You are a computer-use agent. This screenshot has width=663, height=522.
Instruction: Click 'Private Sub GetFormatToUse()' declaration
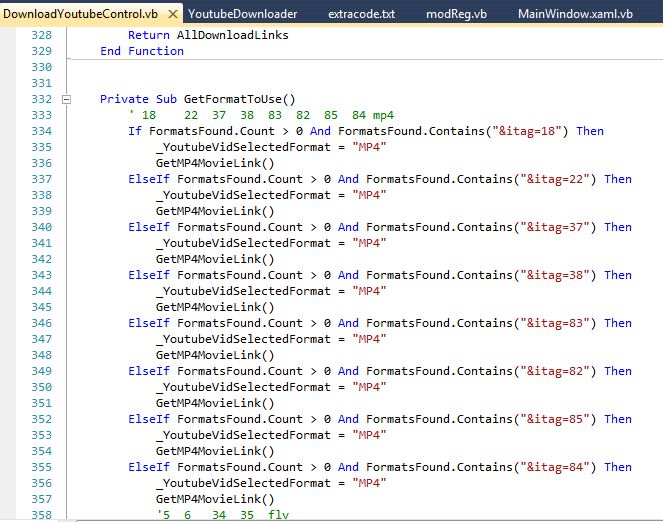(197, 99)
